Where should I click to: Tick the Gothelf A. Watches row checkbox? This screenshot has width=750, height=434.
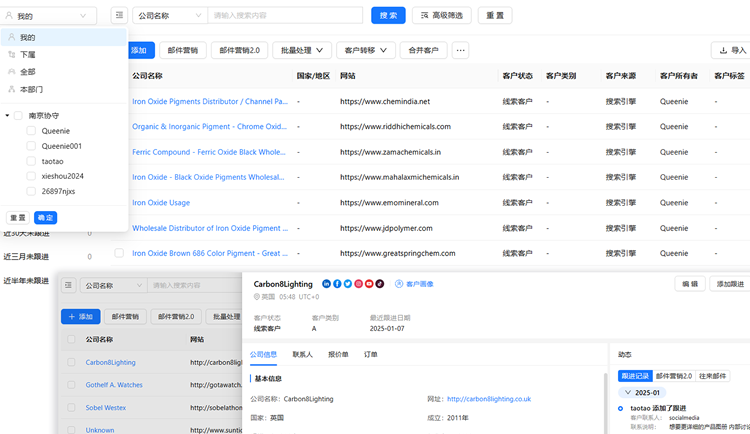click(71, 385)
